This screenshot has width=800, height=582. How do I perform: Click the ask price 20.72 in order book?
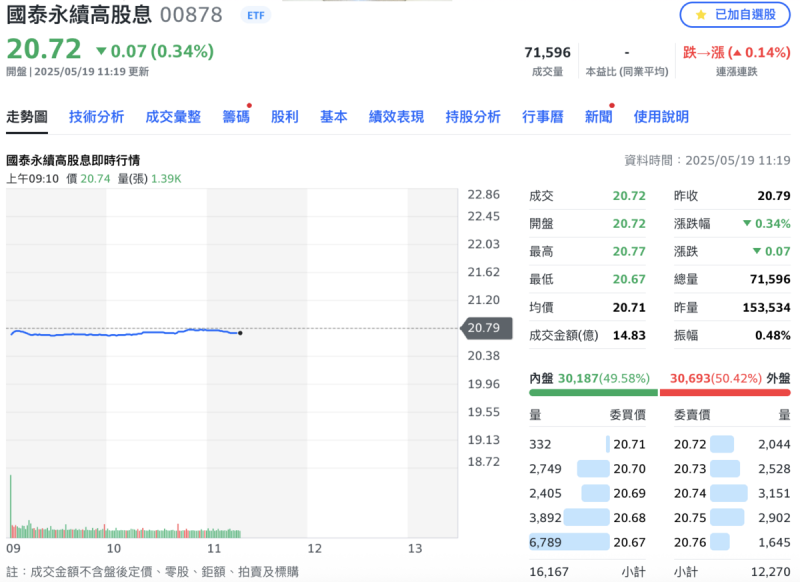pos(690,444)
